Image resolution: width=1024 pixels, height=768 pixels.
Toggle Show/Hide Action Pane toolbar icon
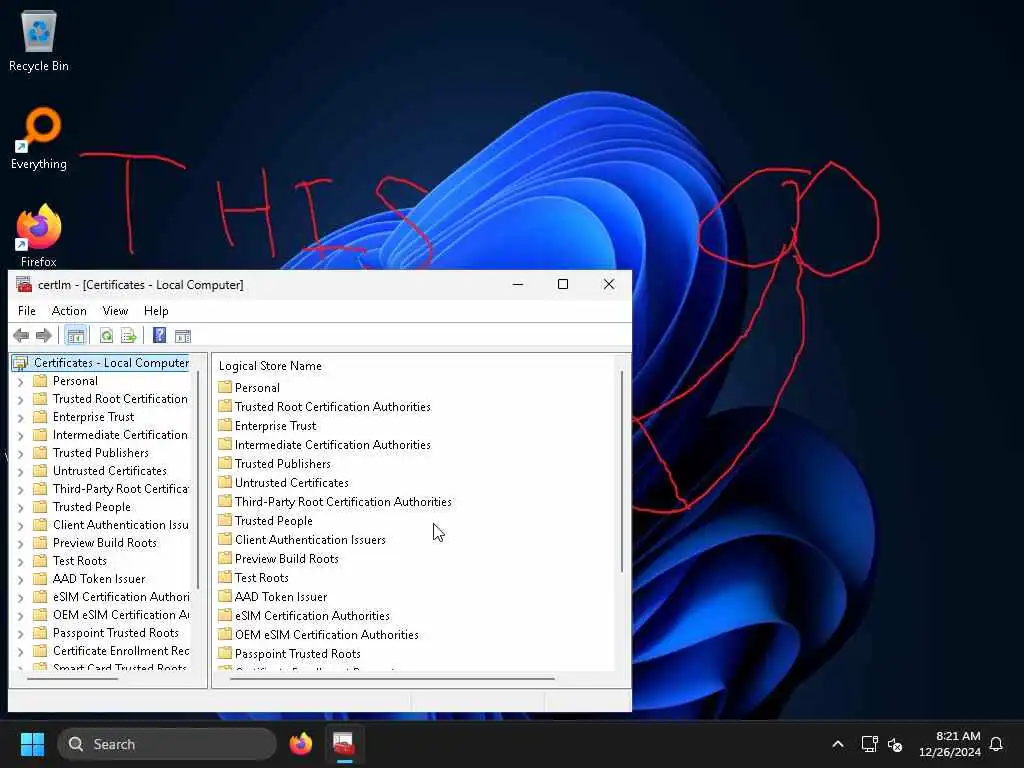click(183, 336)
